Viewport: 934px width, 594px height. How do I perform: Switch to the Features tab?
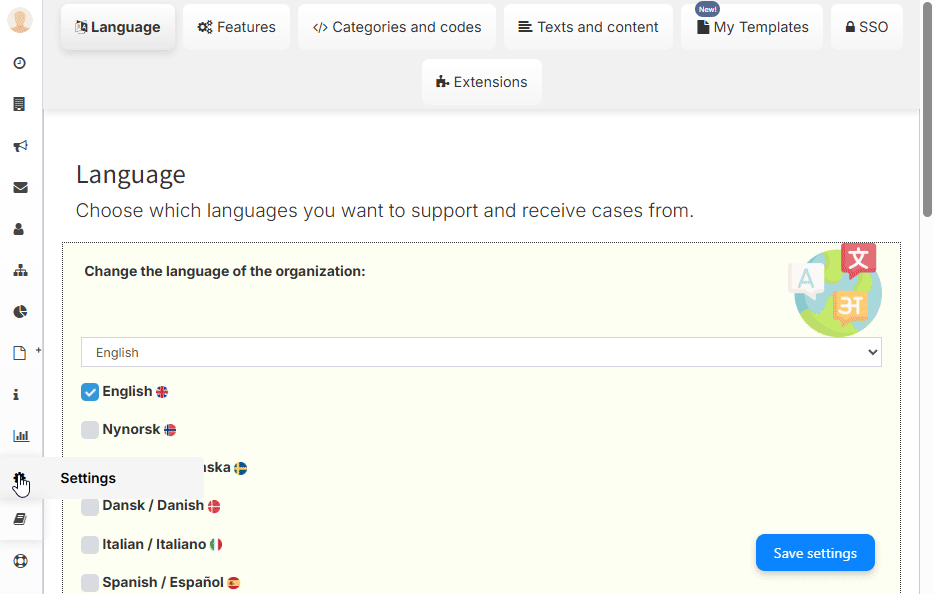236,27
